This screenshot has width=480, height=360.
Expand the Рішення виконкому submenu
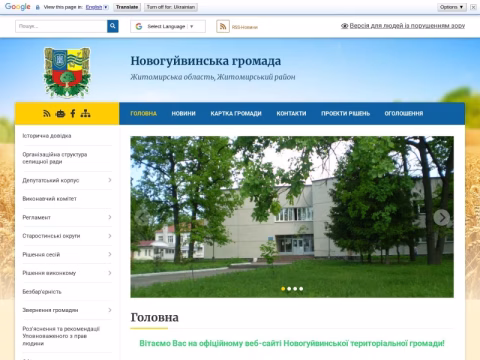[x=110, y=273]
